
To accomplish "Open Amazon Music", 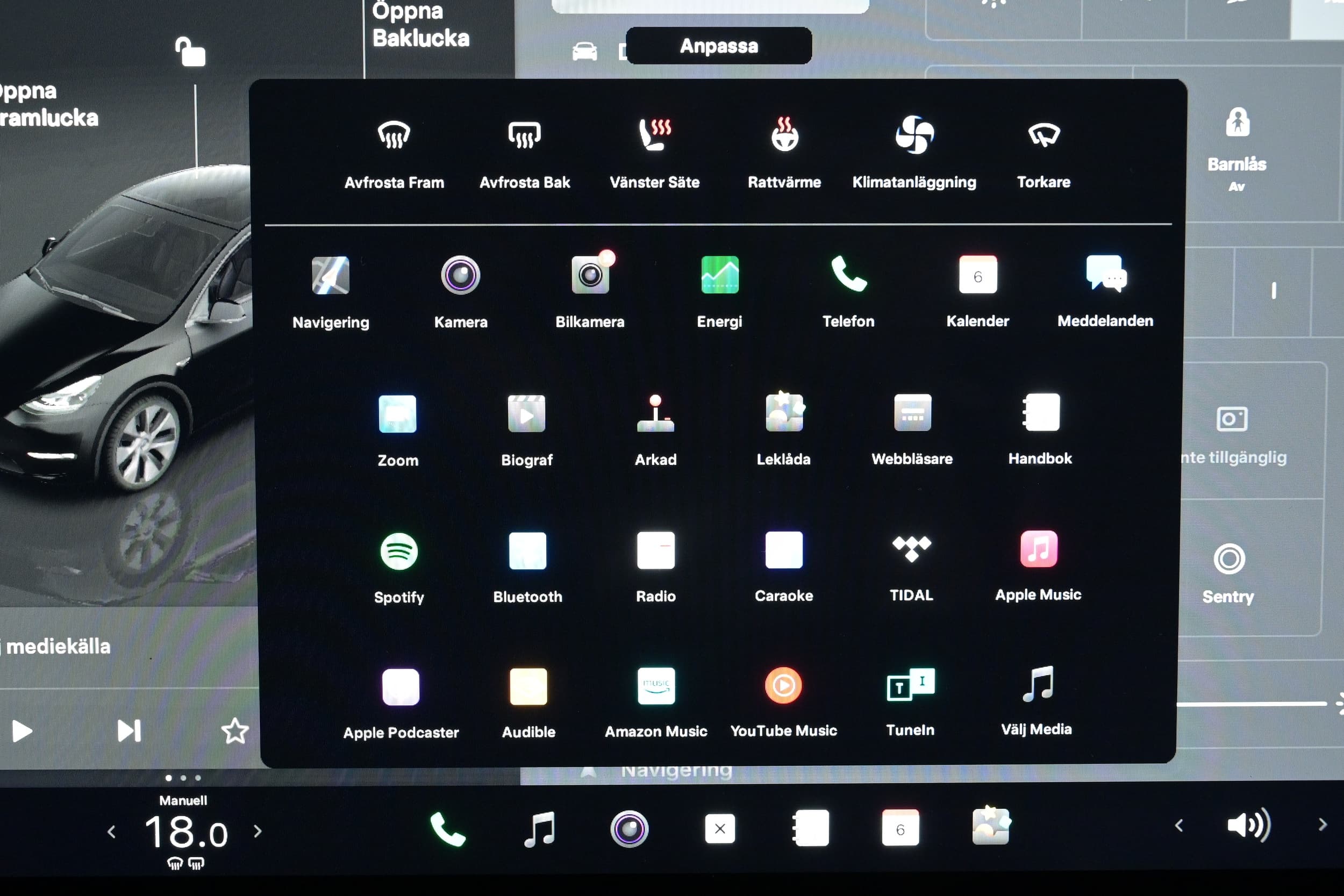I will 656,703.
